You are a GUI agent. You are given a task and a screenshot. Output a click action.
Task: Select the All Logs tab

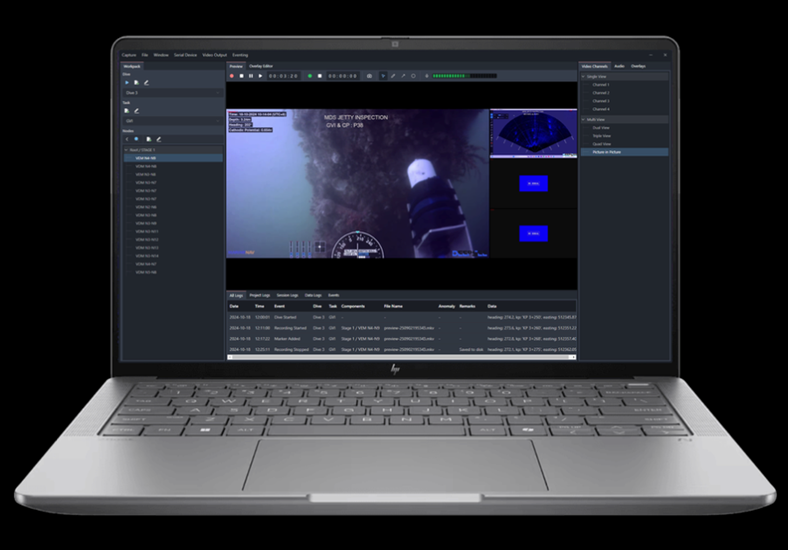tap(236, 295)
